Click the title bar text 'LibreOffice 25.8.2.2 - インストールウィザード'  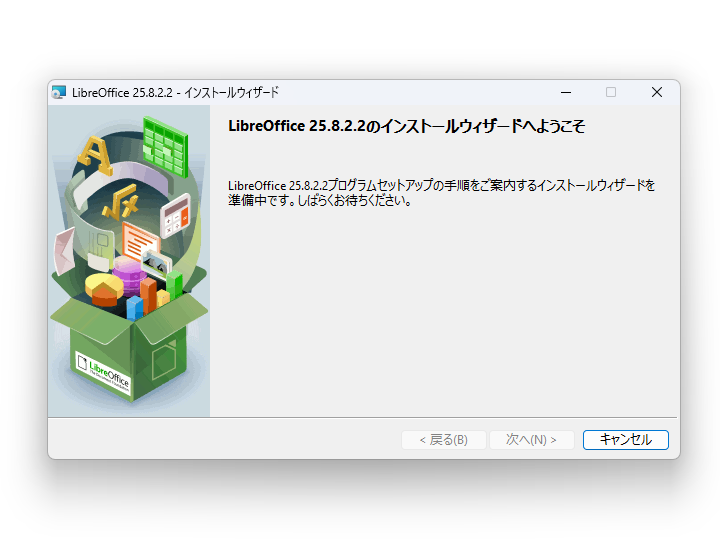(x=175, y=93)
